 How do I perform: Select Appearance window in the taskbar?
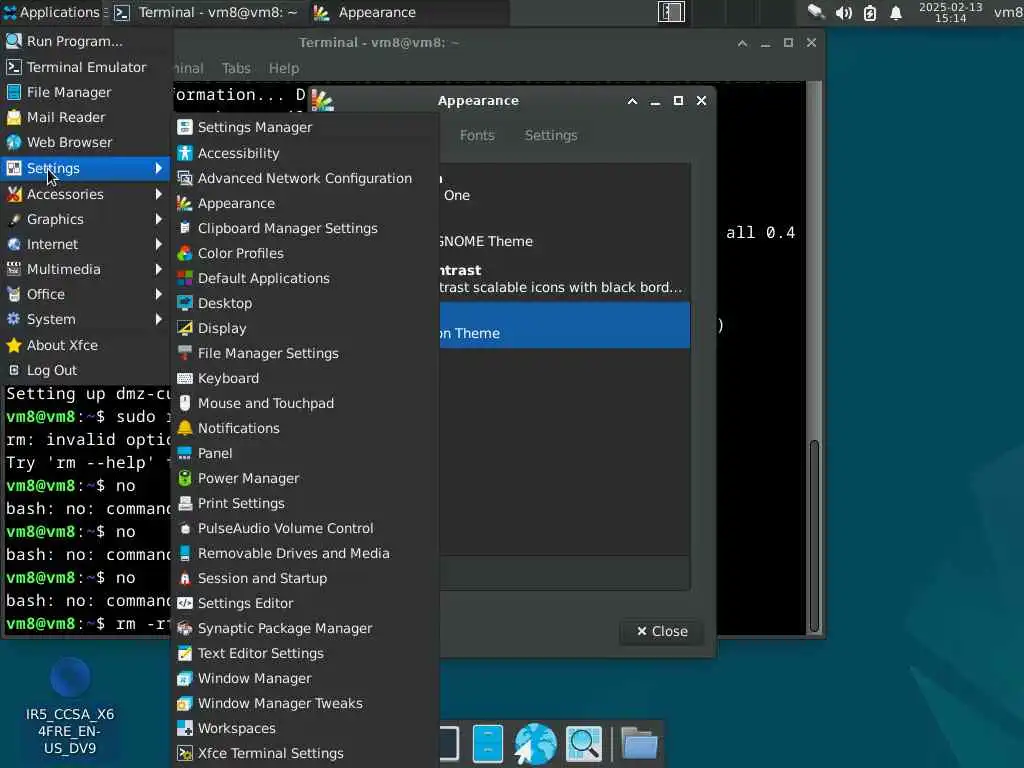[408, 12]
